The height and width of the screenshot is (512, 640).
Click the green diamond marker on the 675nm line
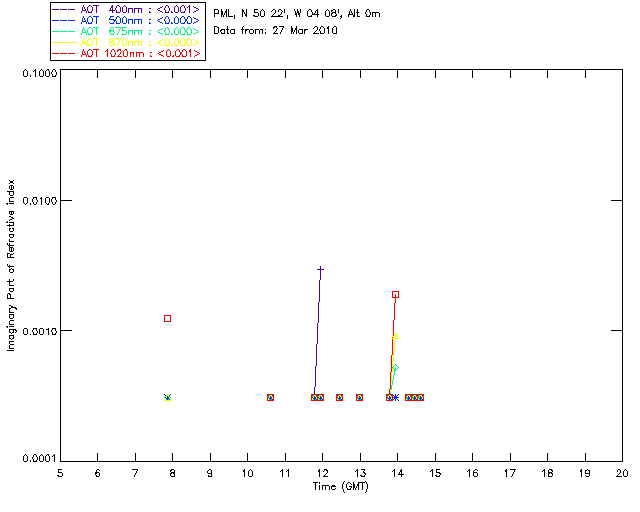395,368
